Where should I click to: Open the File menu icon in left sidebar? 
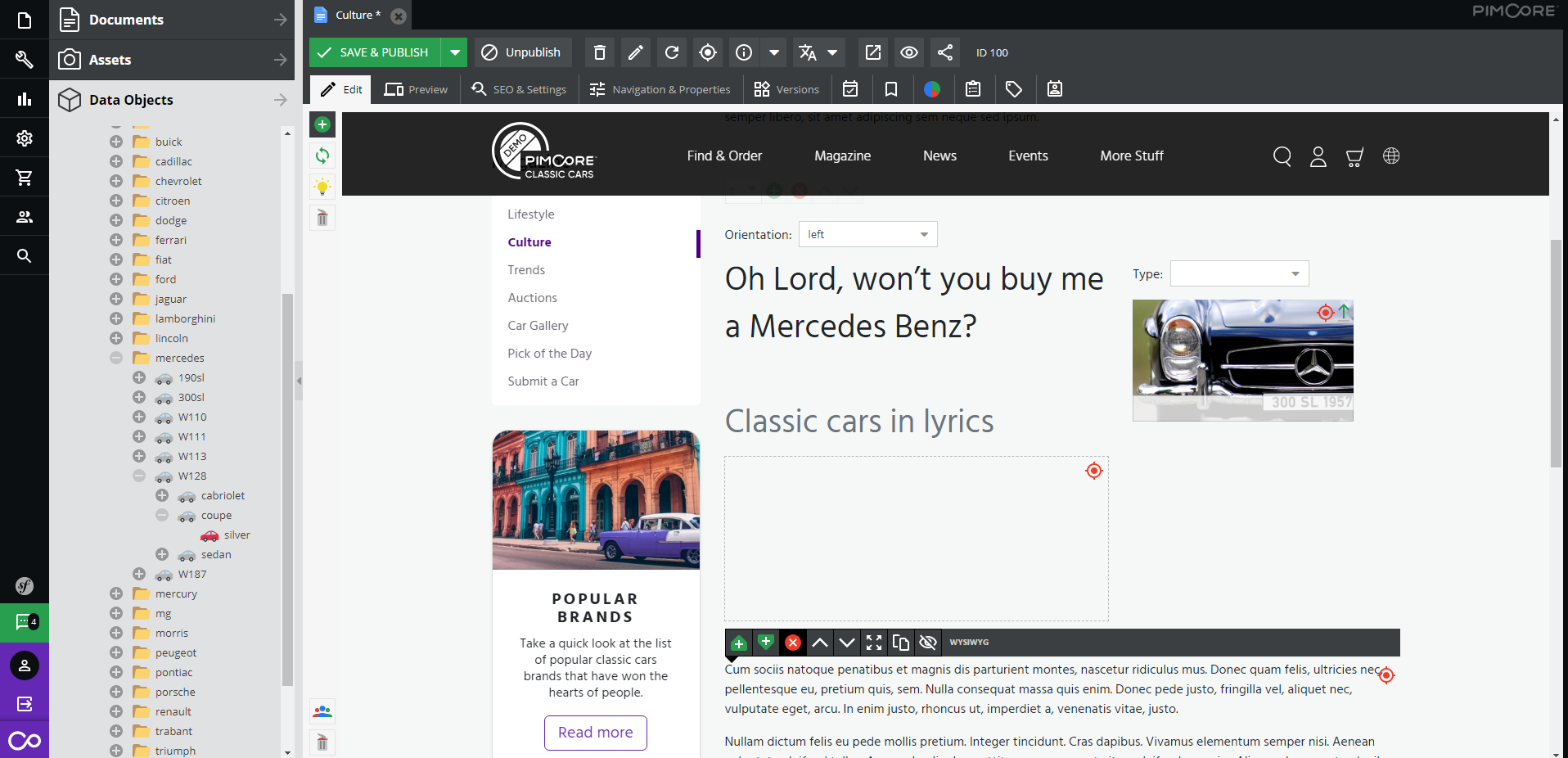pos(25,20)
